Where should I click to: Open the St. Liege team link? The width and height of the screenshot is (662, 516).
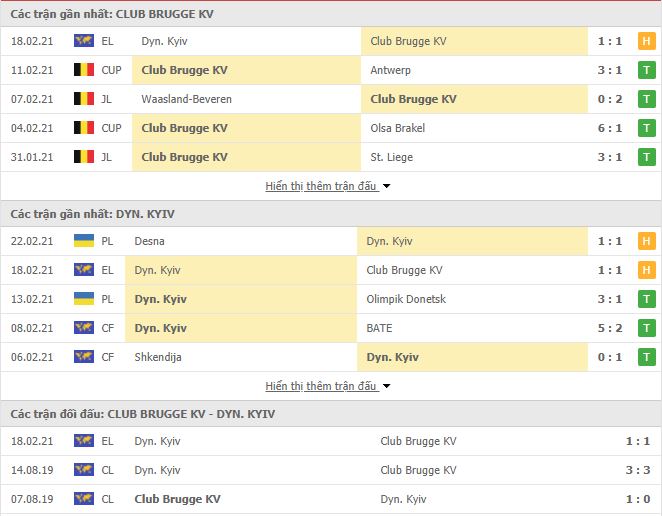(391, 157)
